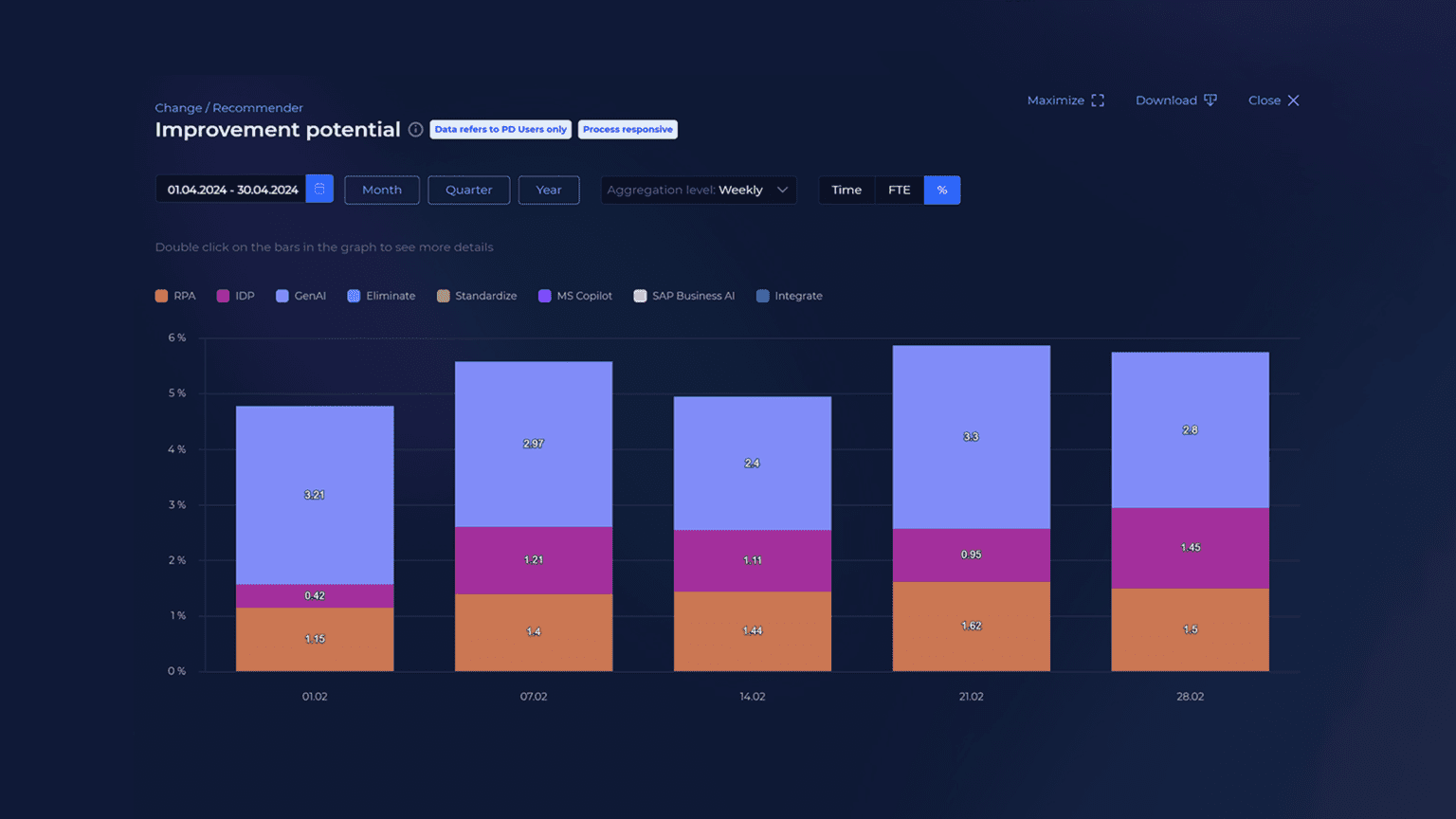The width and height of the screenshot is (1456, 819).
Task: Click the Integrate legend icon
Action: click(762, 296)
